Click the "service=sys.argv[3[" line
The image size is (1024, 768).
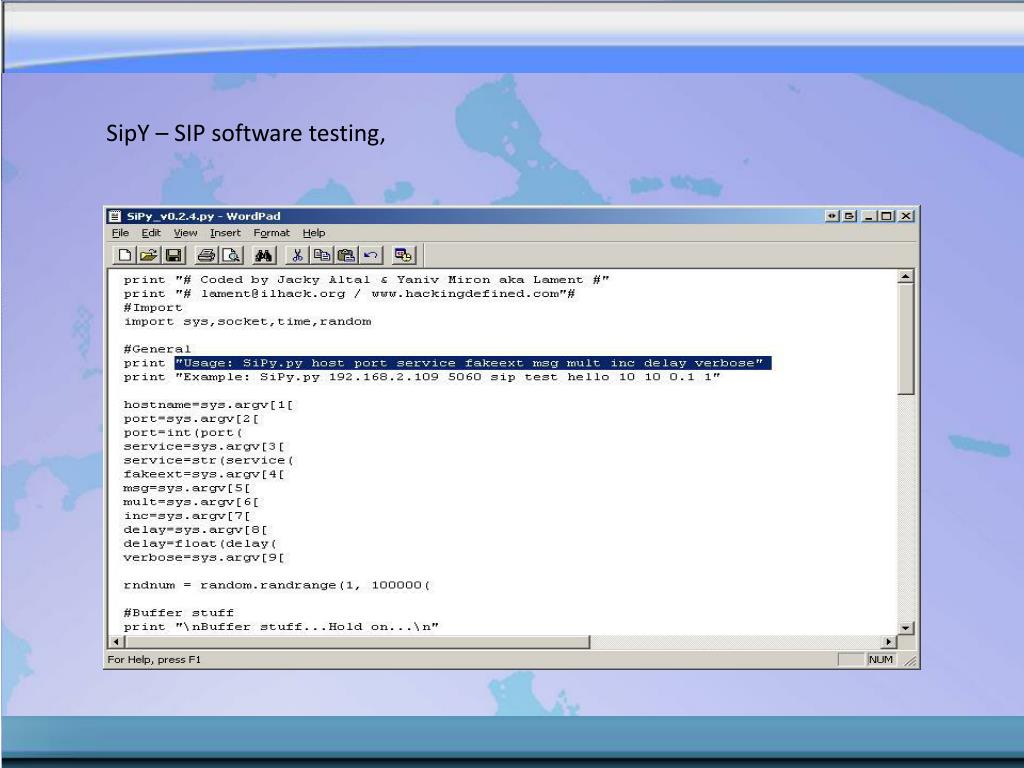click(204, 447)
